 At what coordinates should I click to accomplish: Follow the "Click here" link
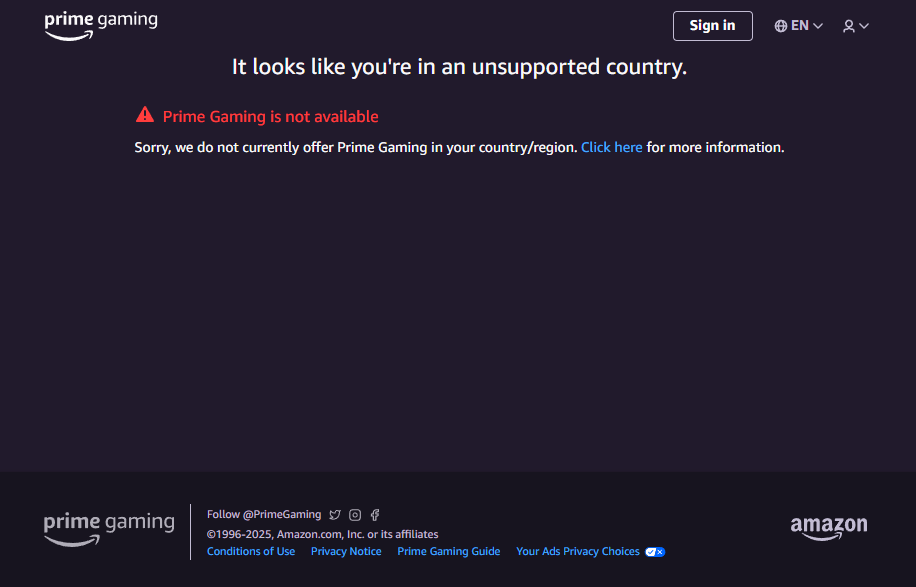[612, 147]
